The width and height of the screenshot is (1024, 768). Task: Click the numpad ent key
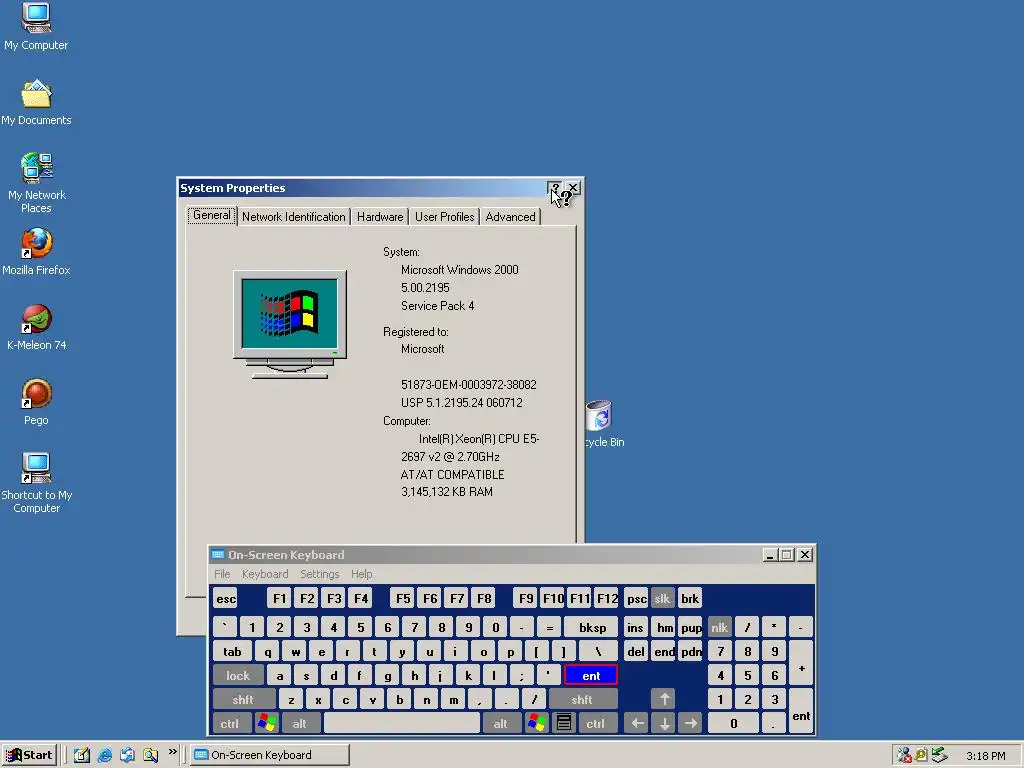coord(801,712)
